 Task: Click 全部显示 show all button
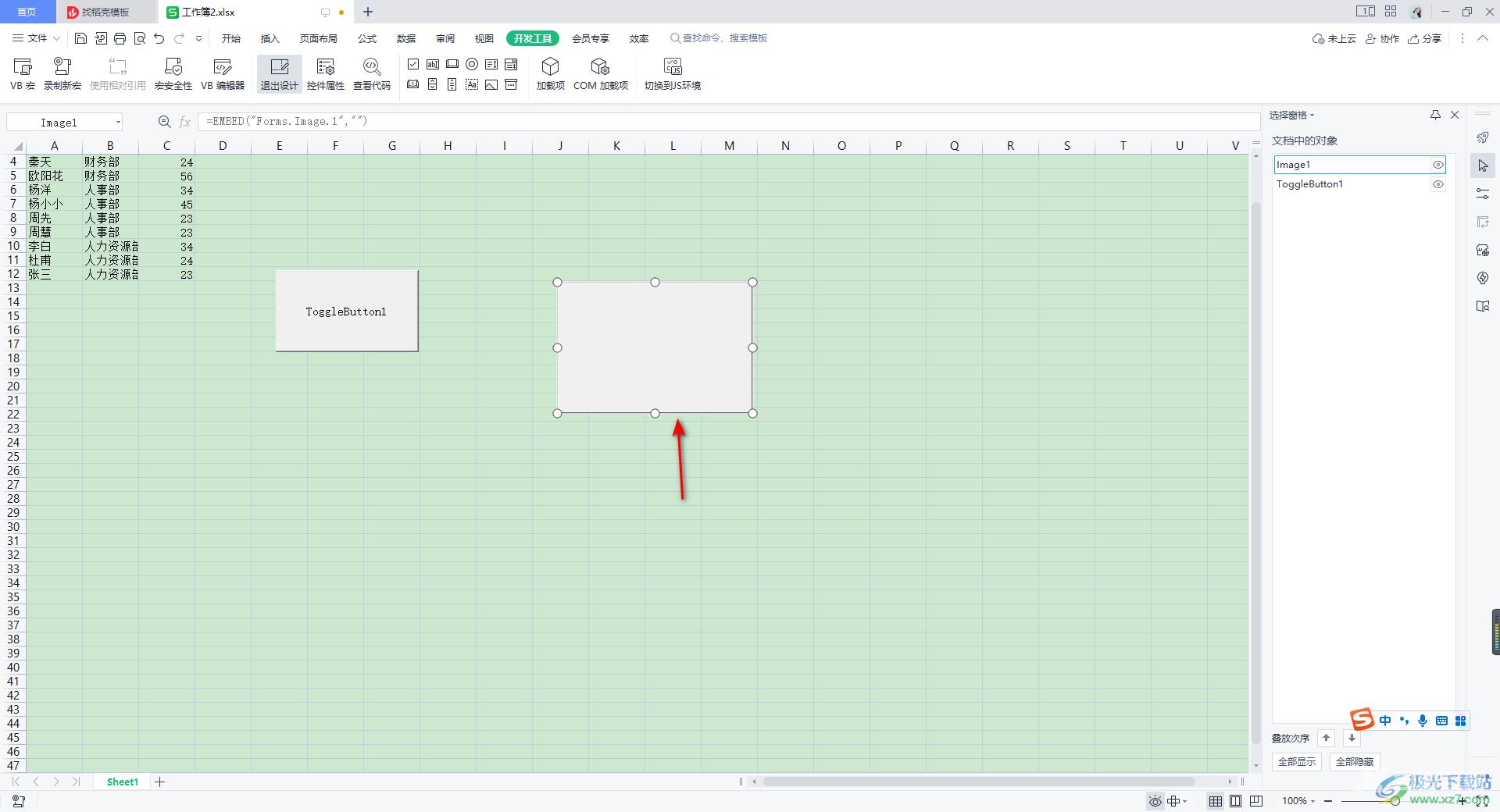pyautogui.click(x=1297, y=761)
